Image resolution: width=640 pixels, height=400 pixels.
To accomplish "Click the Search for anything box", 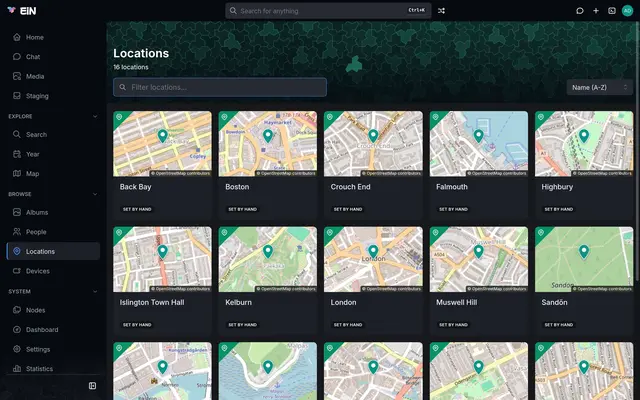I will tap(328, 11).
